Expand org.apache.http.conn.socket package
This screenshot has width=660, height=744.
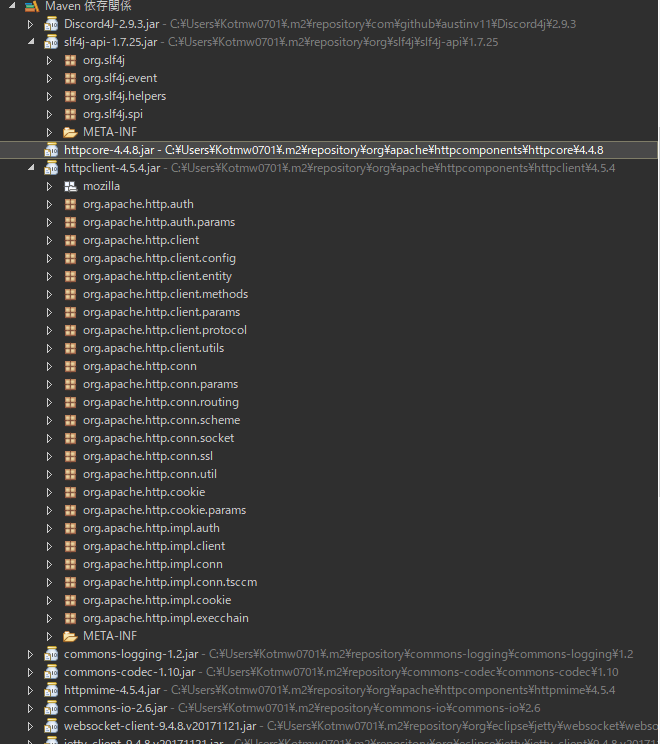tap(49, 439)
